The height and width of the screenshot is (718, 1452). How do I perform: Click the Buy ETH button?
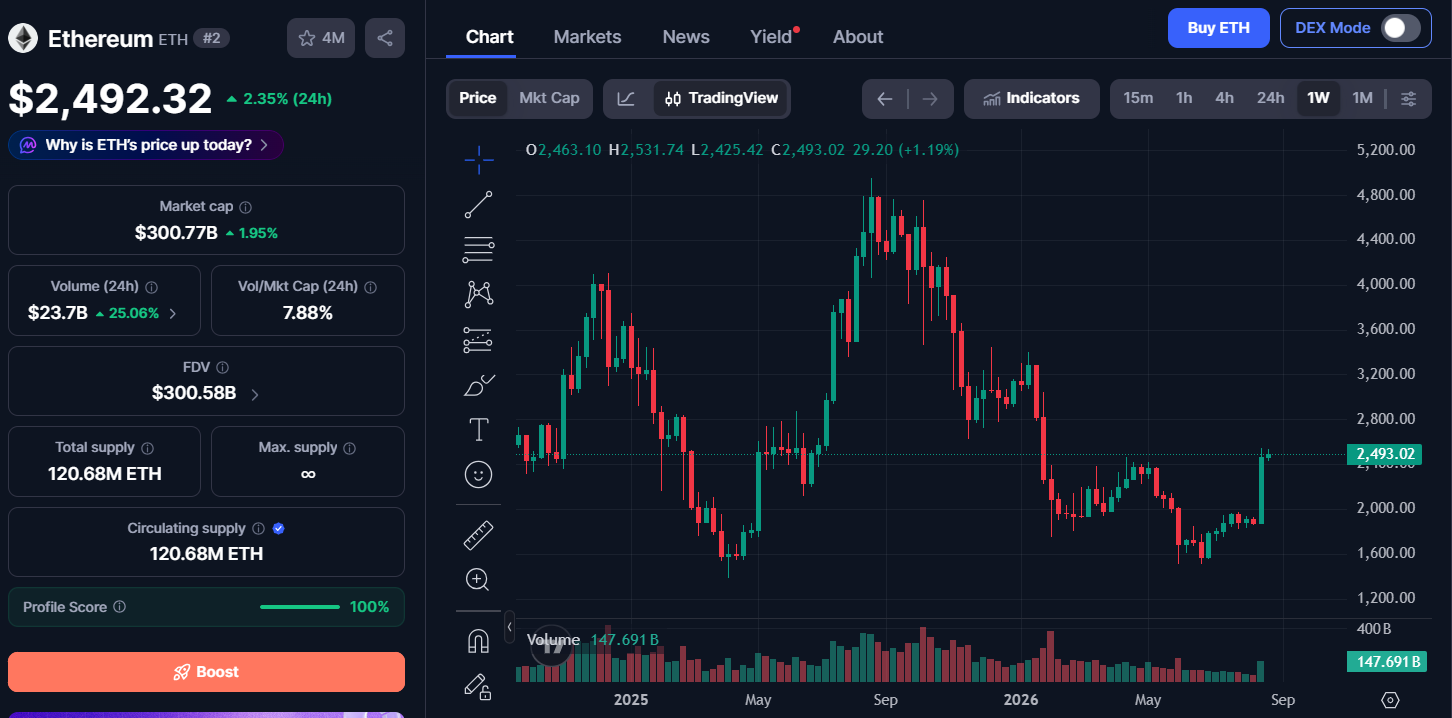pyautogui.click(x=1218, y=28)
